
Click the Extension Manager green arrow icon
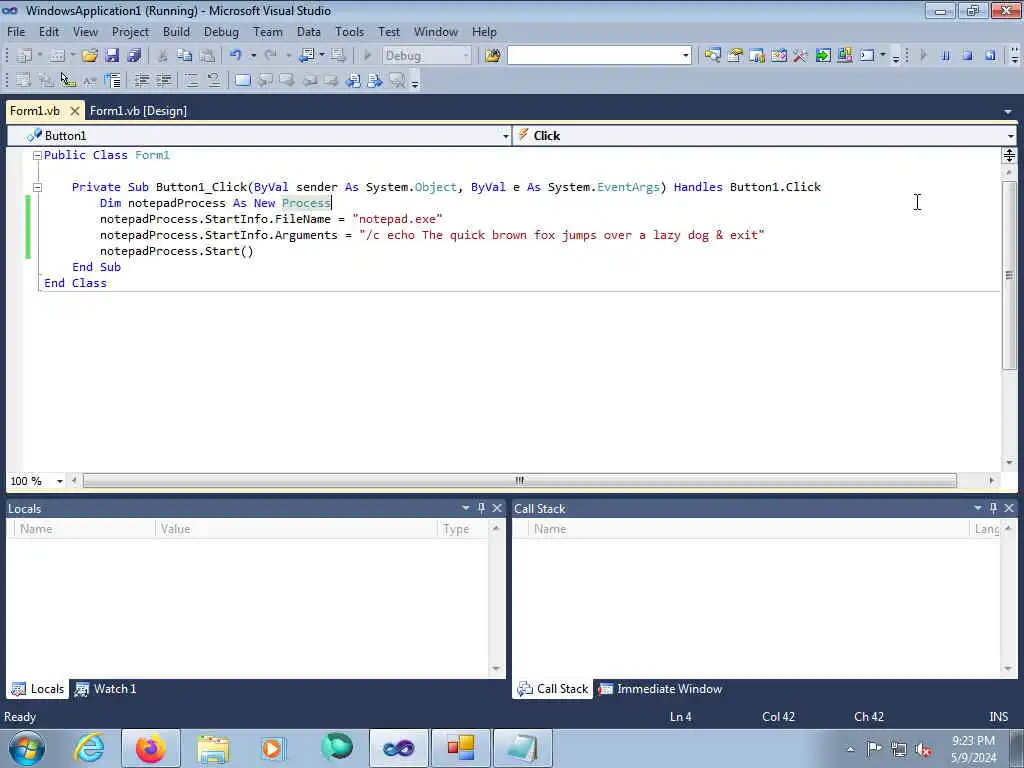[823, 56]
